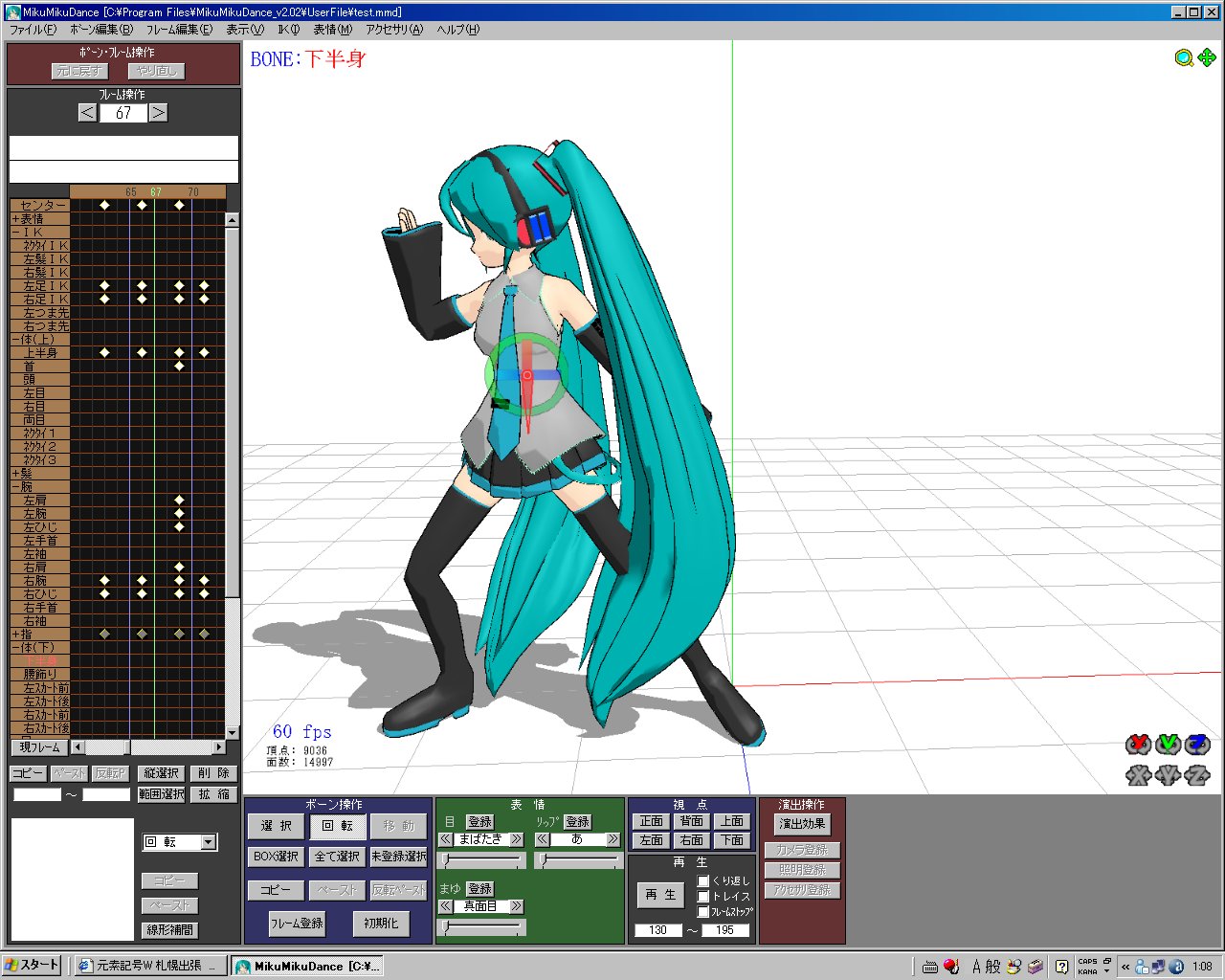The width and height of the screenshot is (1225, 980).
Task: Collapse the IK group in the bone list
Action: pos(15,233)
